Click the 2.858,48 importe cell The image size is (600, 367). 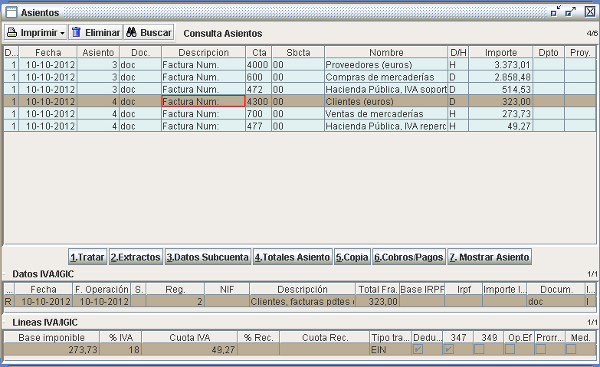click(x=501, y=77)
